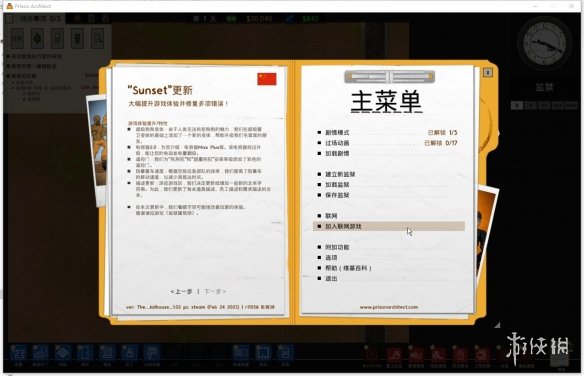Click the dimmed game clock dial

coord(544,44)
